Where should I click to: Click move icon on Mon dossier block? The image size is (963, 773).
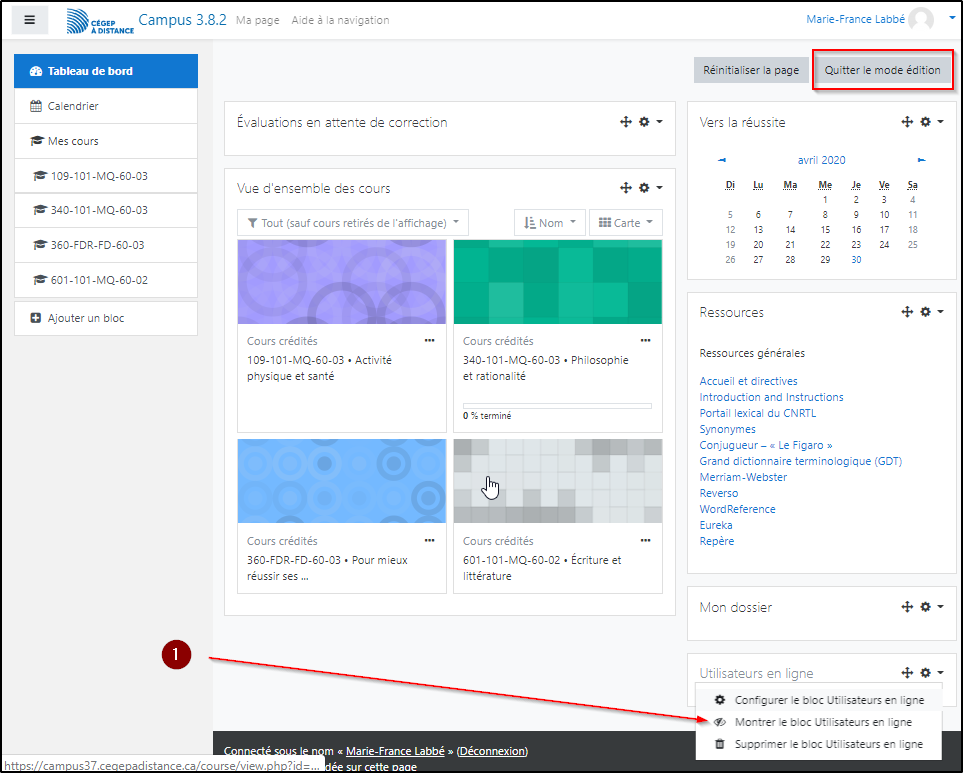pyautogui.click(x=907, y=607)
